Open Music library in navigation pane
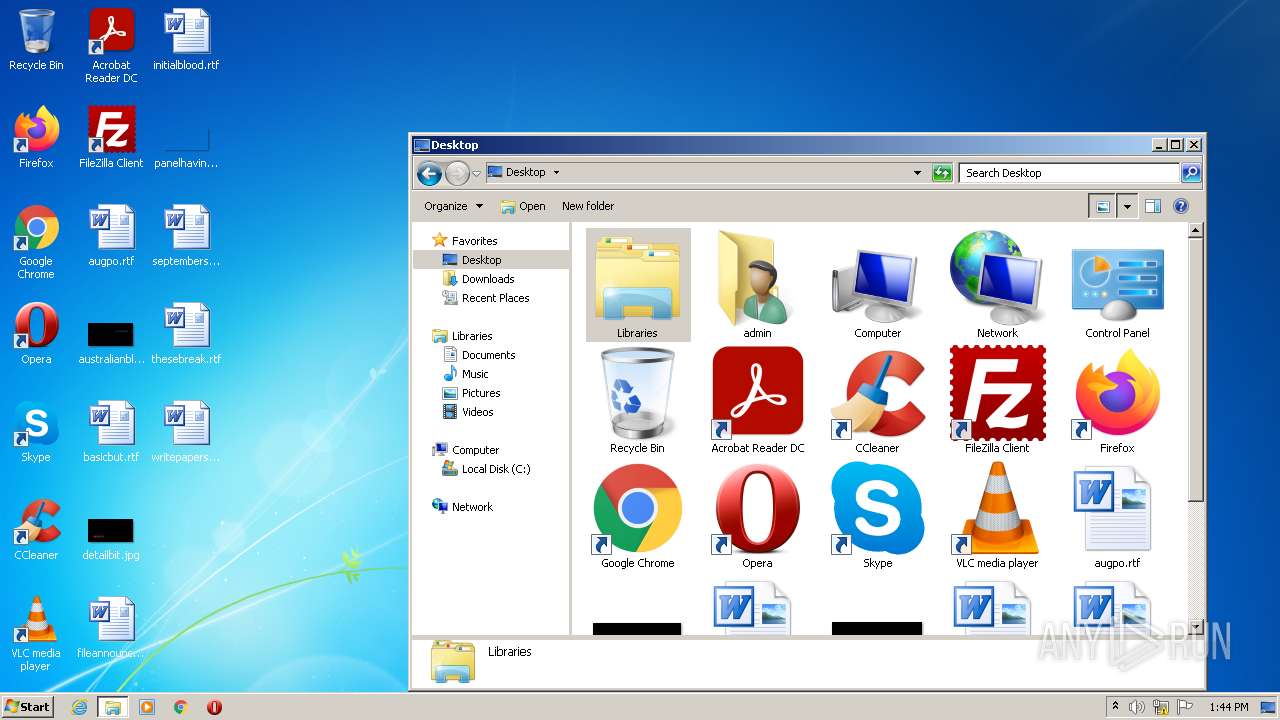This screenshot has width=1280, height=720. point(475,374)
